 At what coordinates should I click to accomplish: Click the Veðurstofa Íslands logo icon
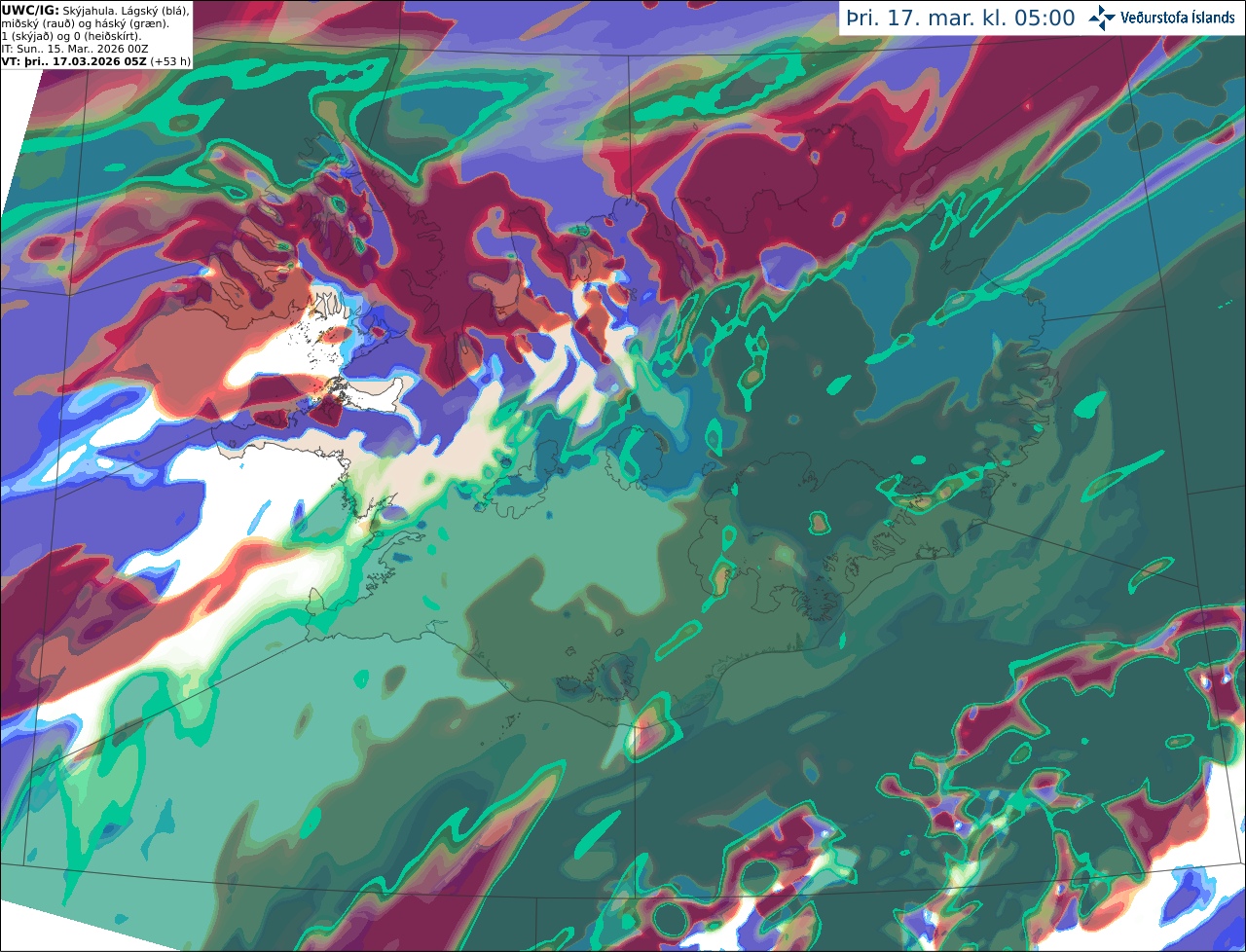click(x=1102, y=18)
